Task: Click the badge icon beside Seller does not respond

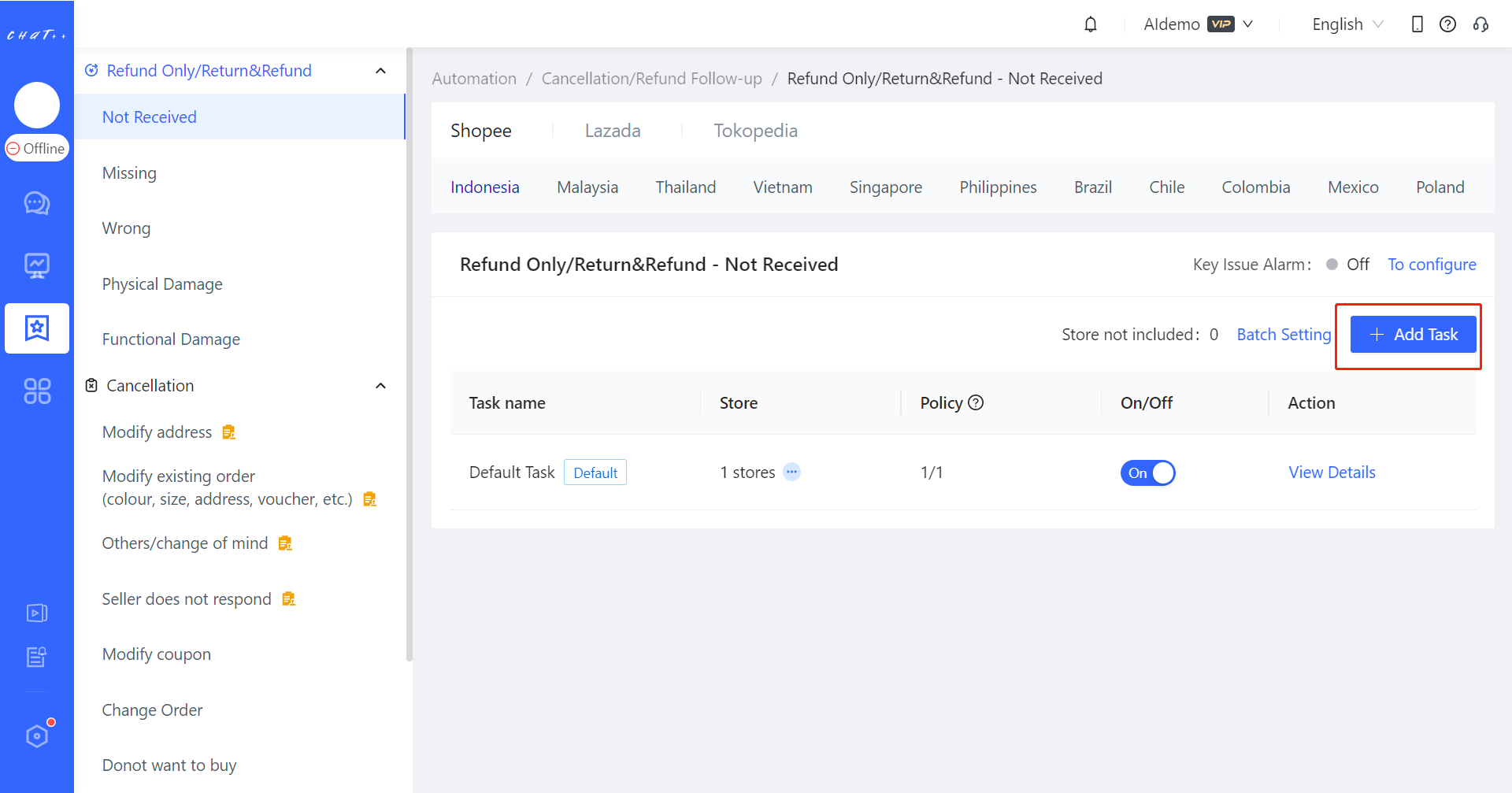Action: tap(288, 599)
